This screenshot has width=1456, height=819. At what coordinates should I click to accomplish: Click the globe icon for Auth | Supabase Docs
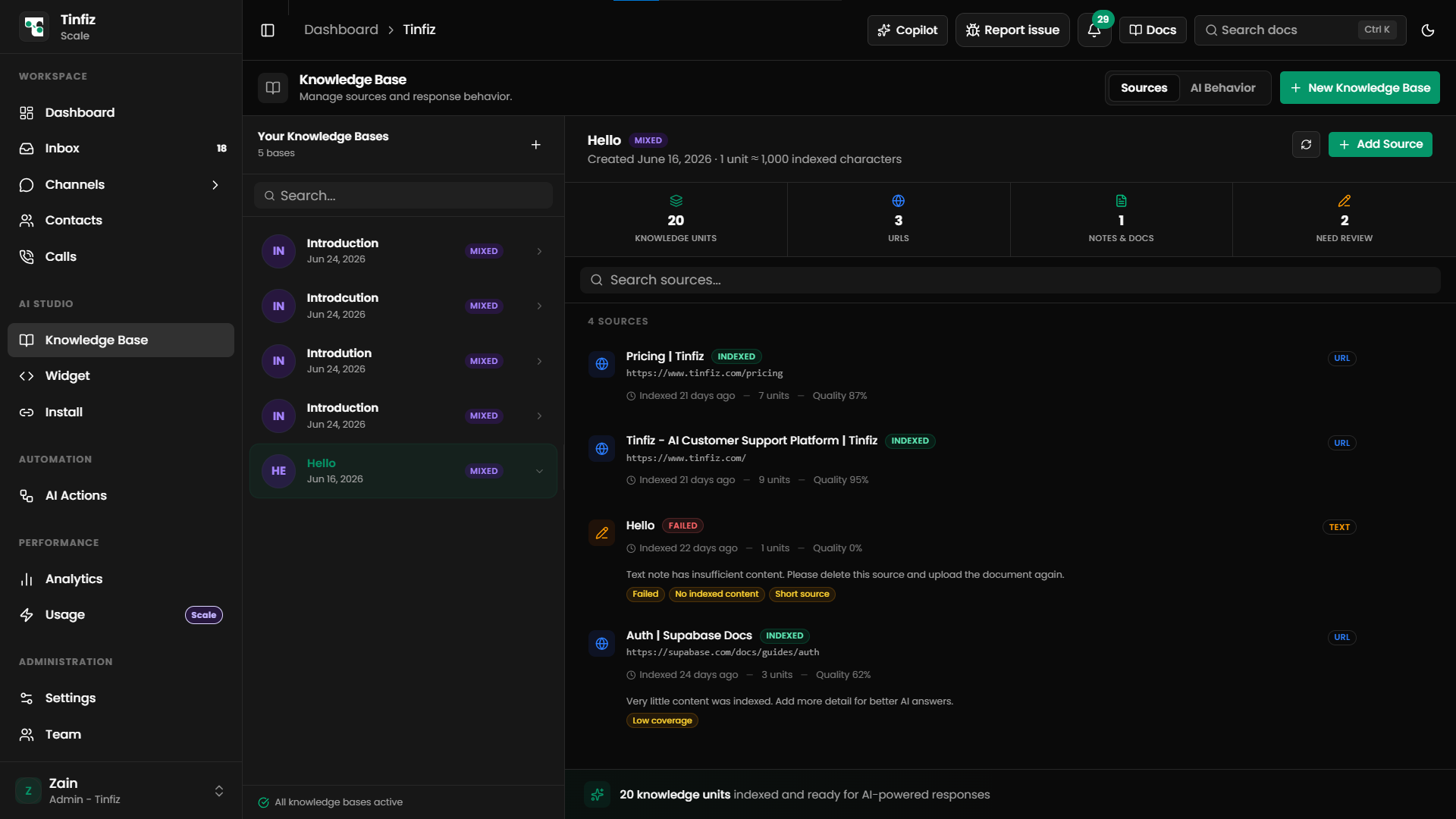pyautogui.click(x=602, y=644)
